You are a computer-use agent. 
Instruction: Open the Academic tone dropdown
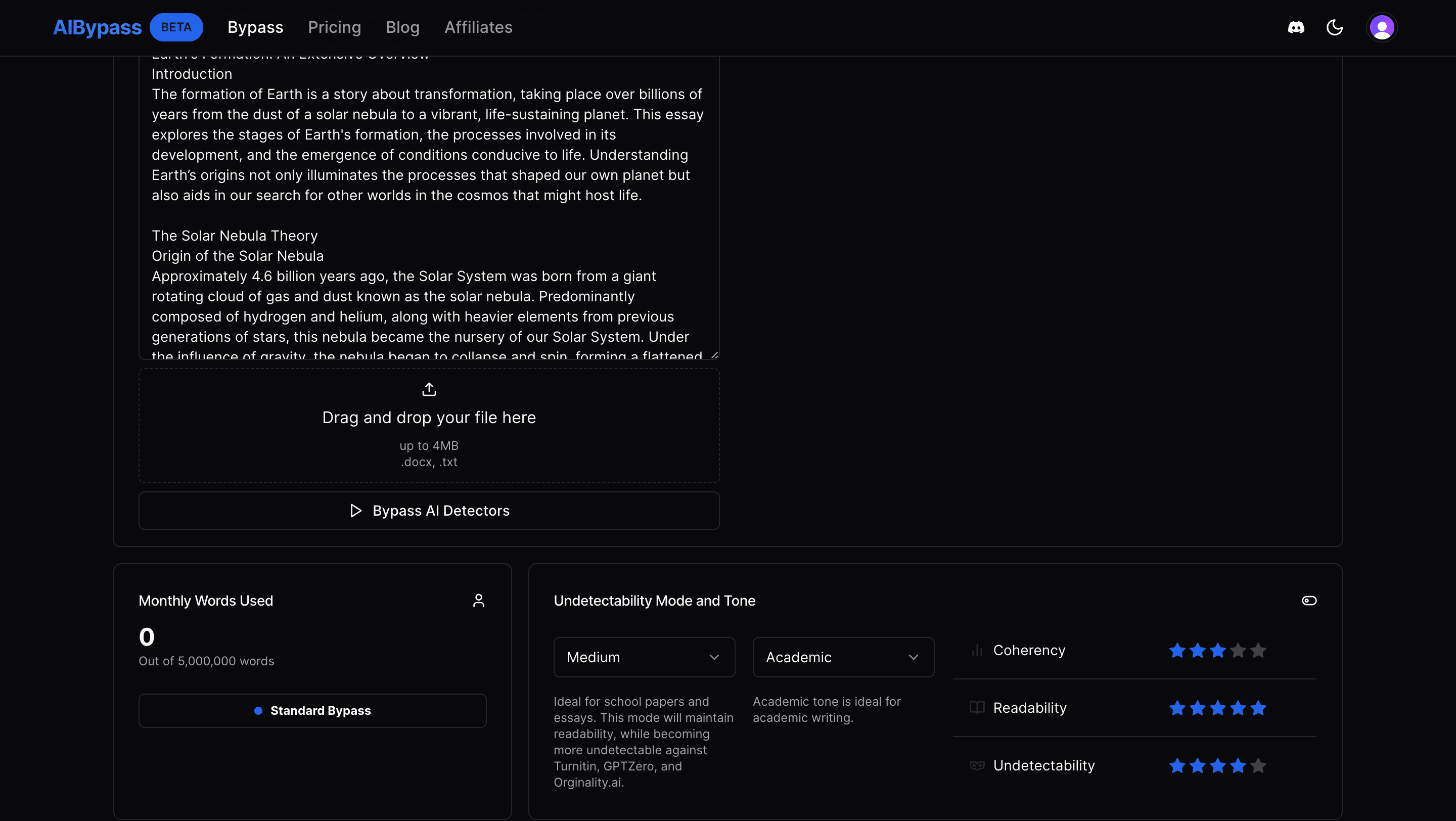click(843, 657)
